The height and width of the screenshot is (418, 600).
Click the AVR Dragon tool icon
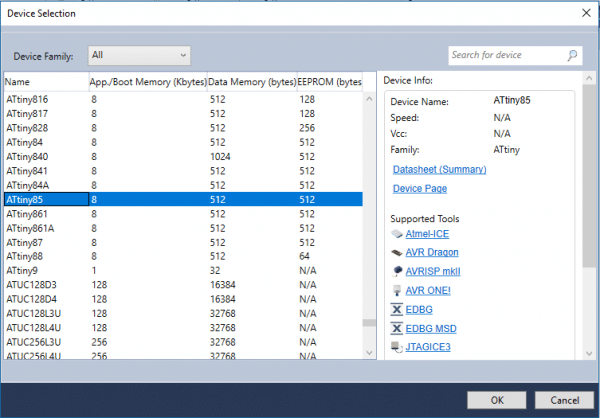coord(397,252)
